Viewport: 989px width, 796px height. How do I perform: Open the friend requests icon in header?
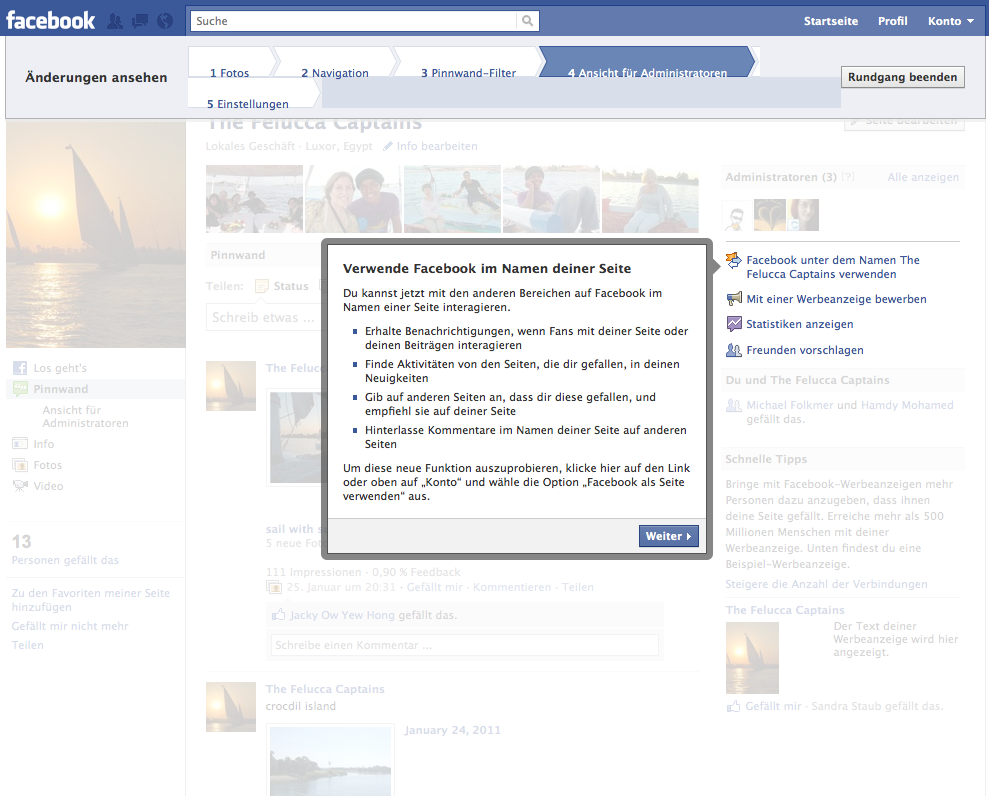tap(115, 21)
